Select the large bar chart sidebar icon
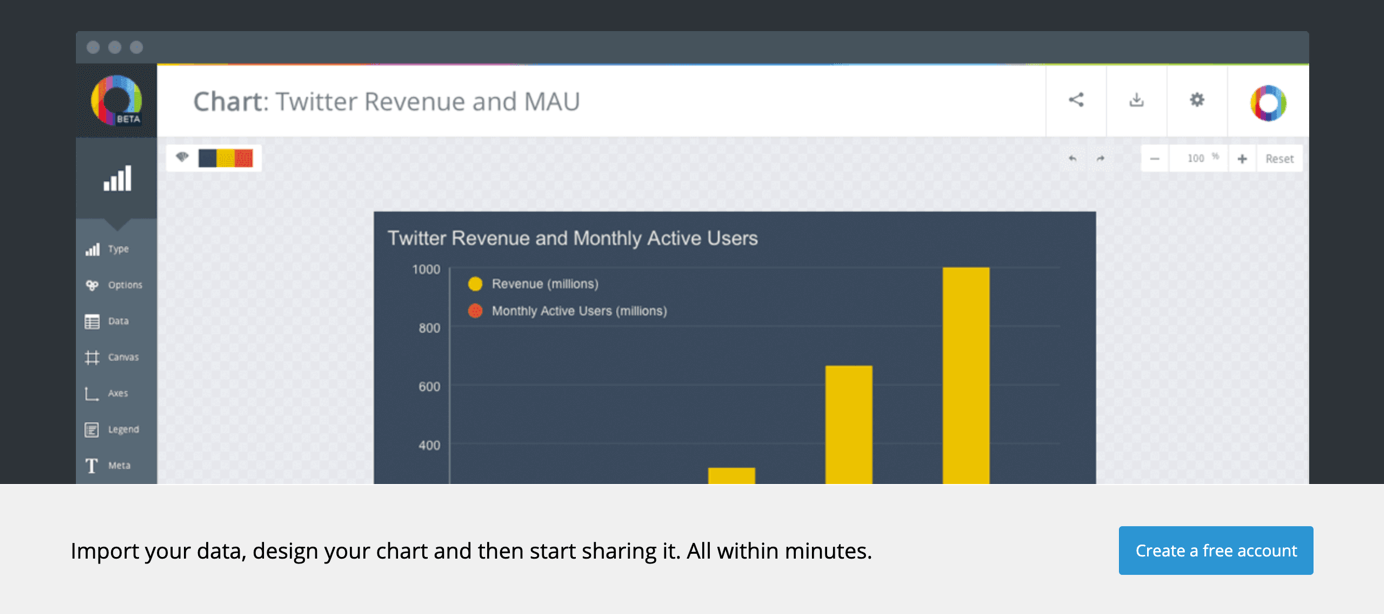The width and height of the screenshot is (1384, 614). (x=117, y=178)
